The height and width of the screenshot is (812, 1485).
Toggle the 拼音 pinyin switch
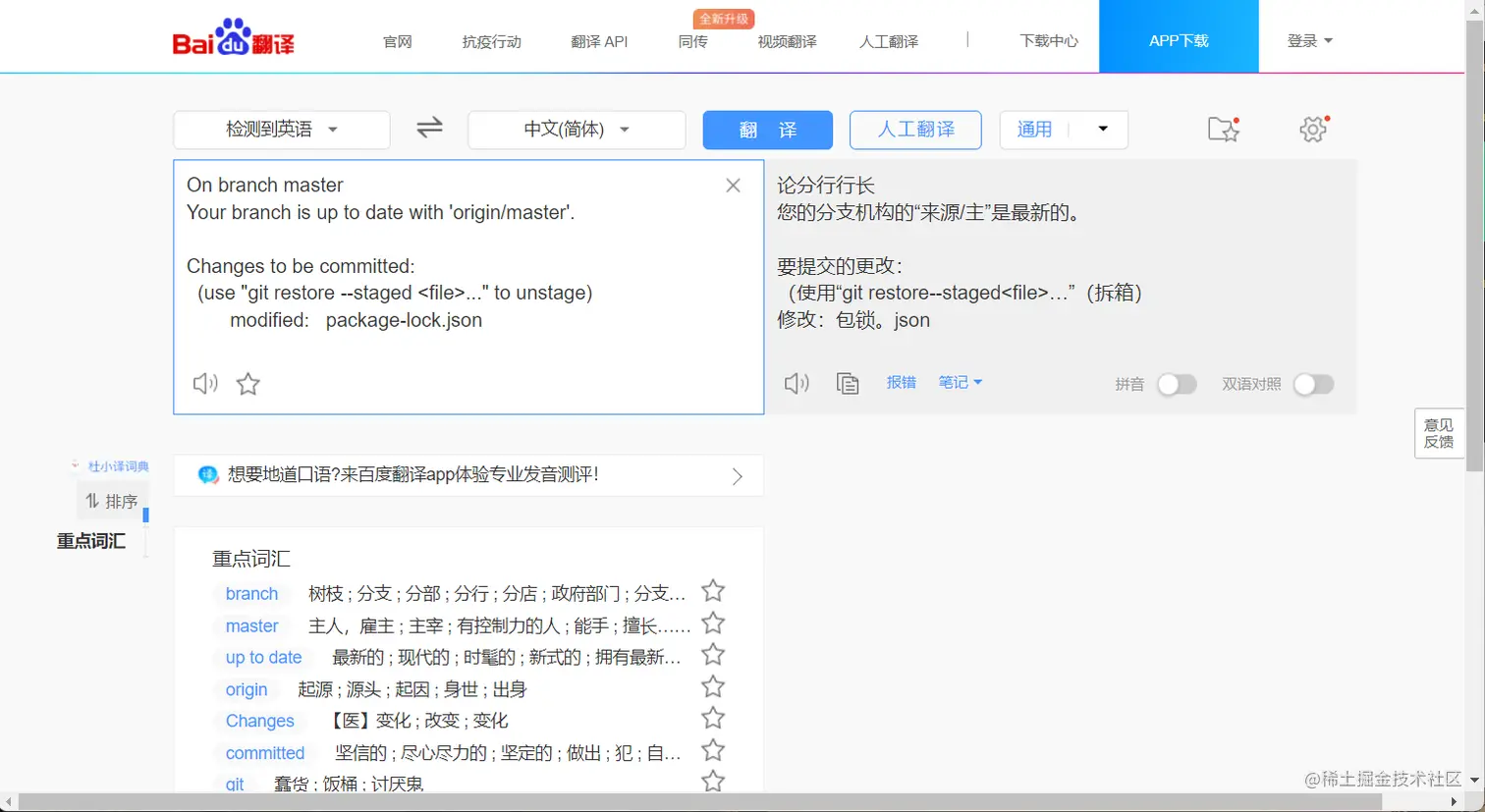coord(1177,384)
